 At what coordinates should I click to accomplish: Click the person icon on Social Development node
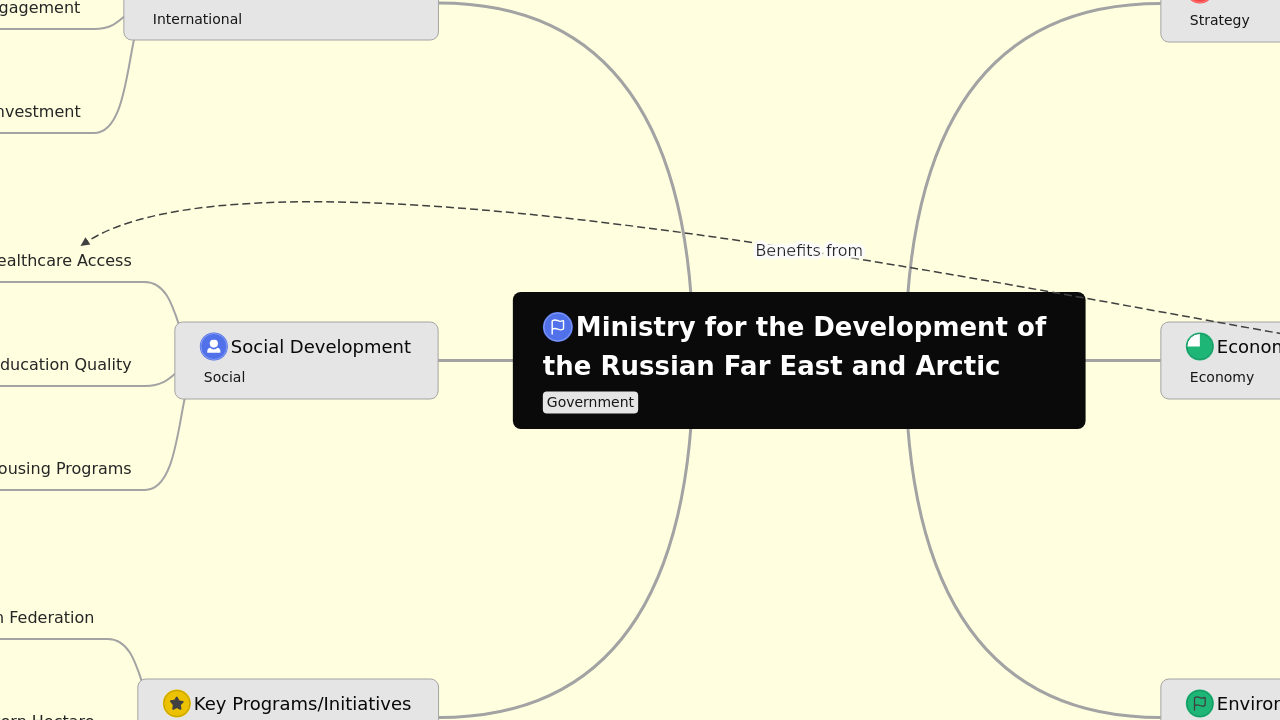tap(214, 347)
